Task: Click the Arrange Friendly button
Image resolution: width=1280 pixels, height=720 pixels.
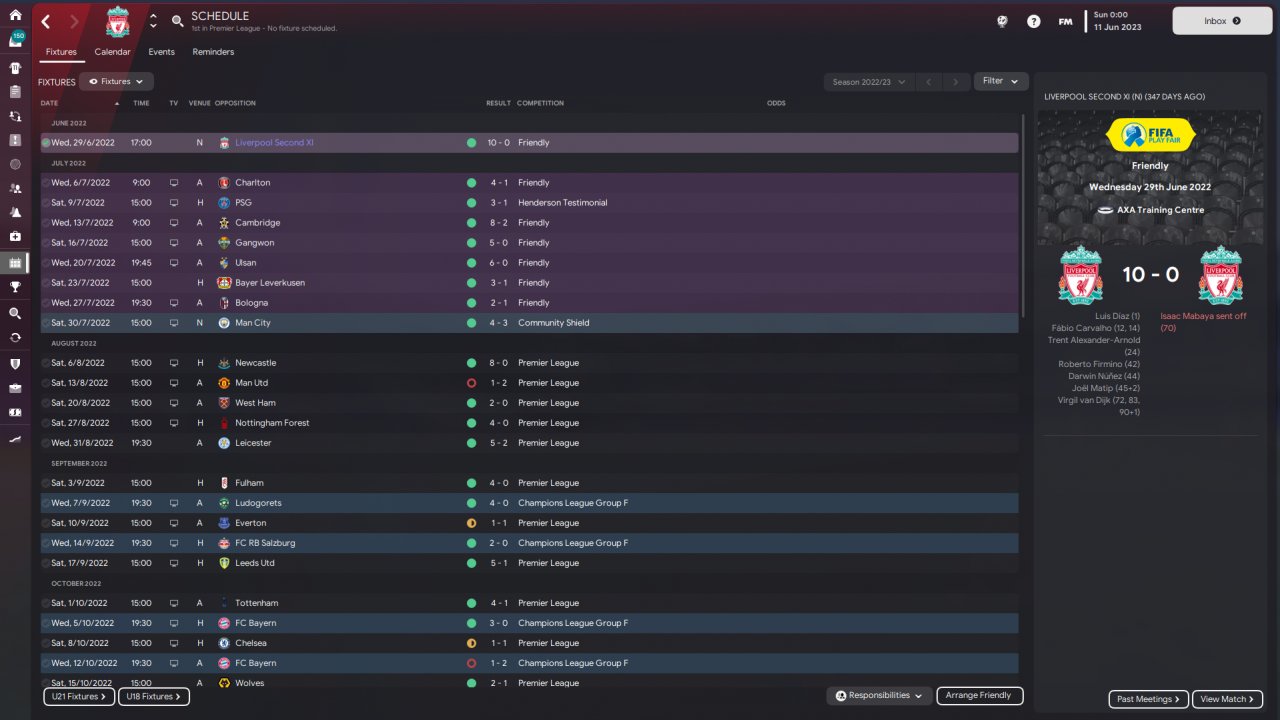Action: pos(979,696)
